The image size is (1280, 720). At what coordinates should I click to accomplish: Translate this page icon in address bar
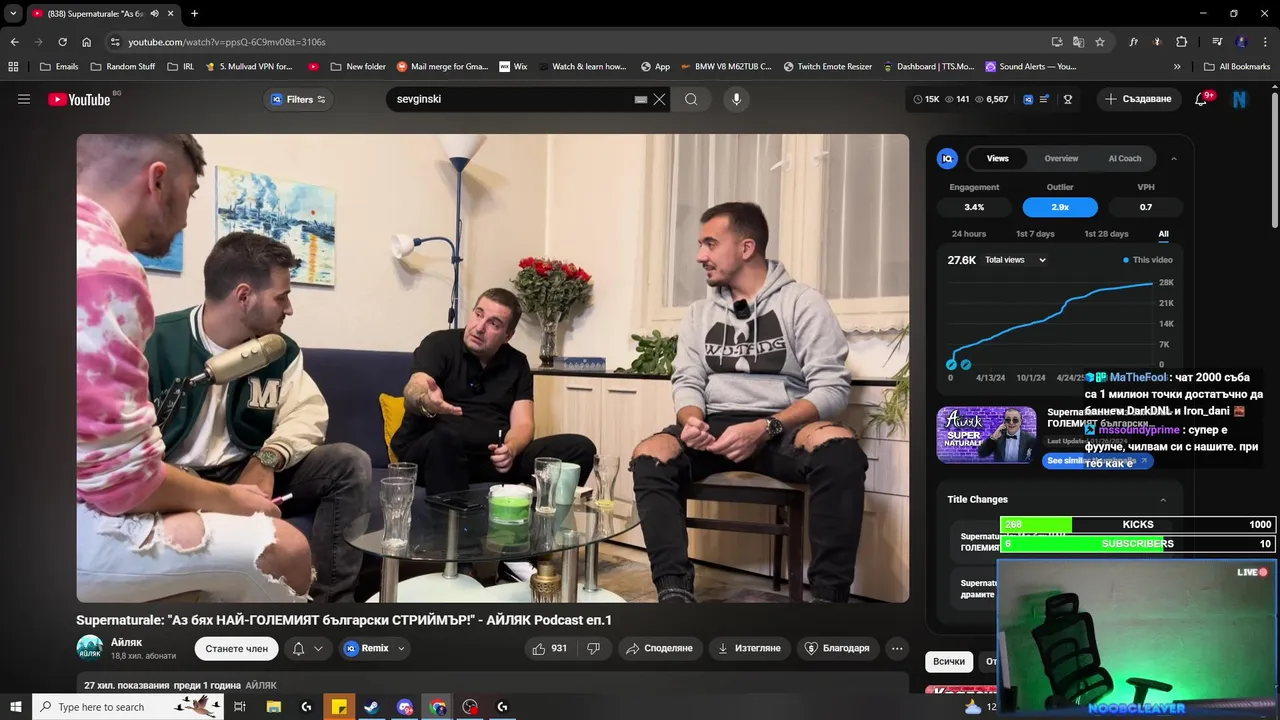click(x=1078, y=42)
